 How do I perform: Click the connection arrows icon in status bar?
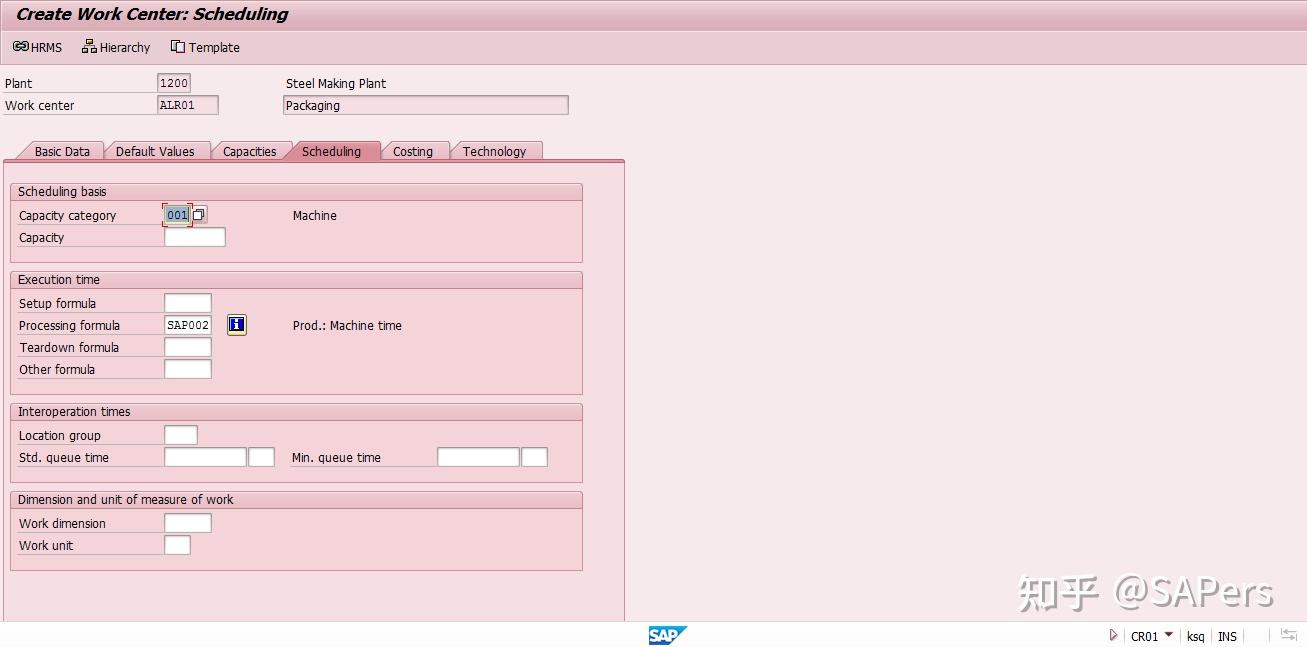tap(1289, 635)
